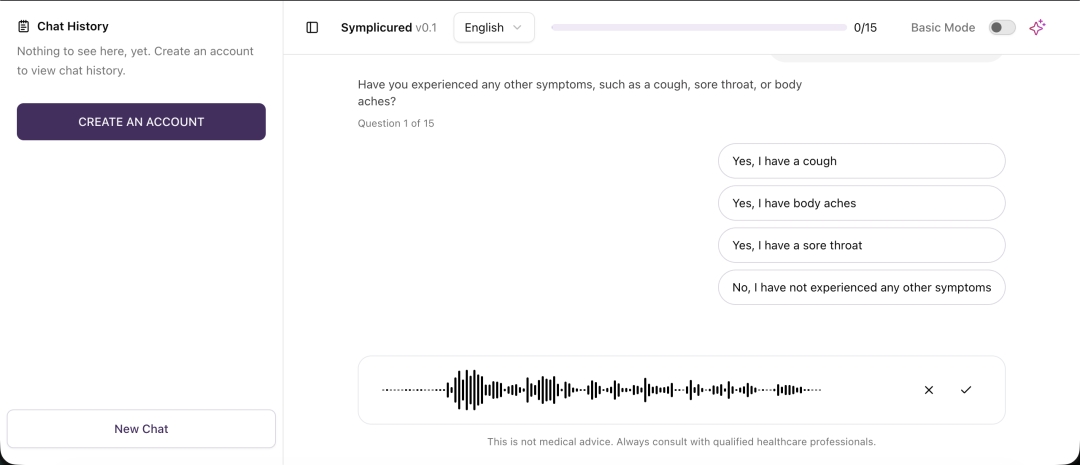Click the sparkle AI icon

1037,28
